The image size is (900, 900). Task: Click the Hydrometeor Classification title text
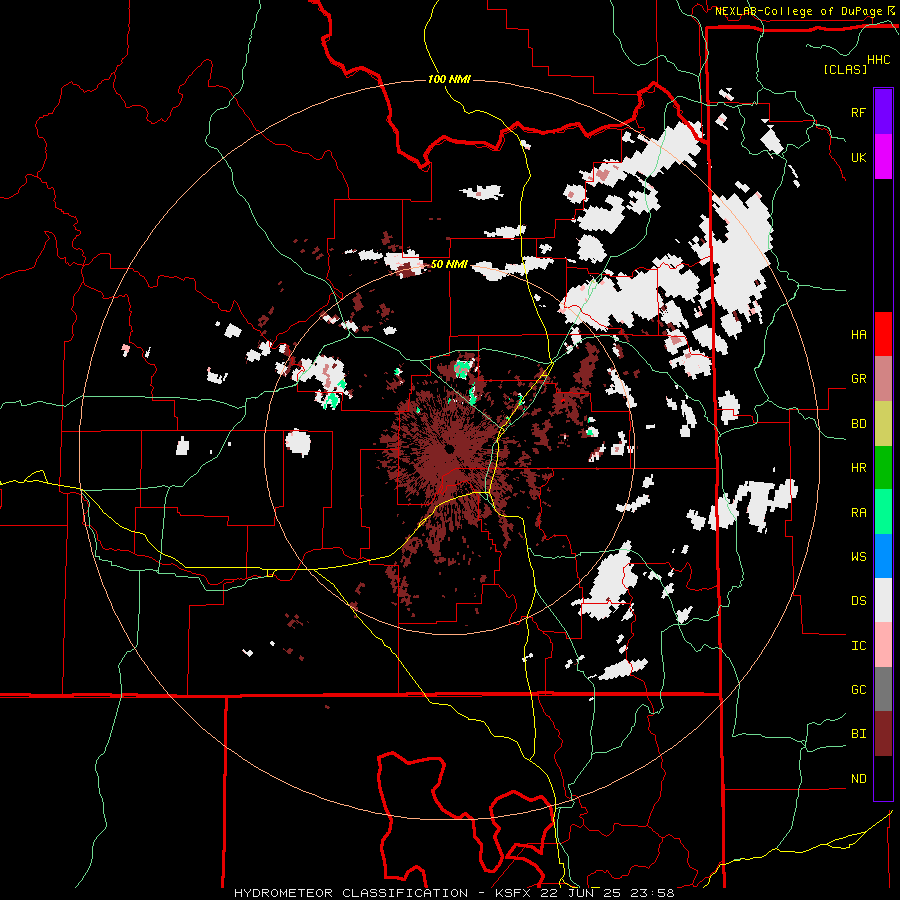click(351, 893)
